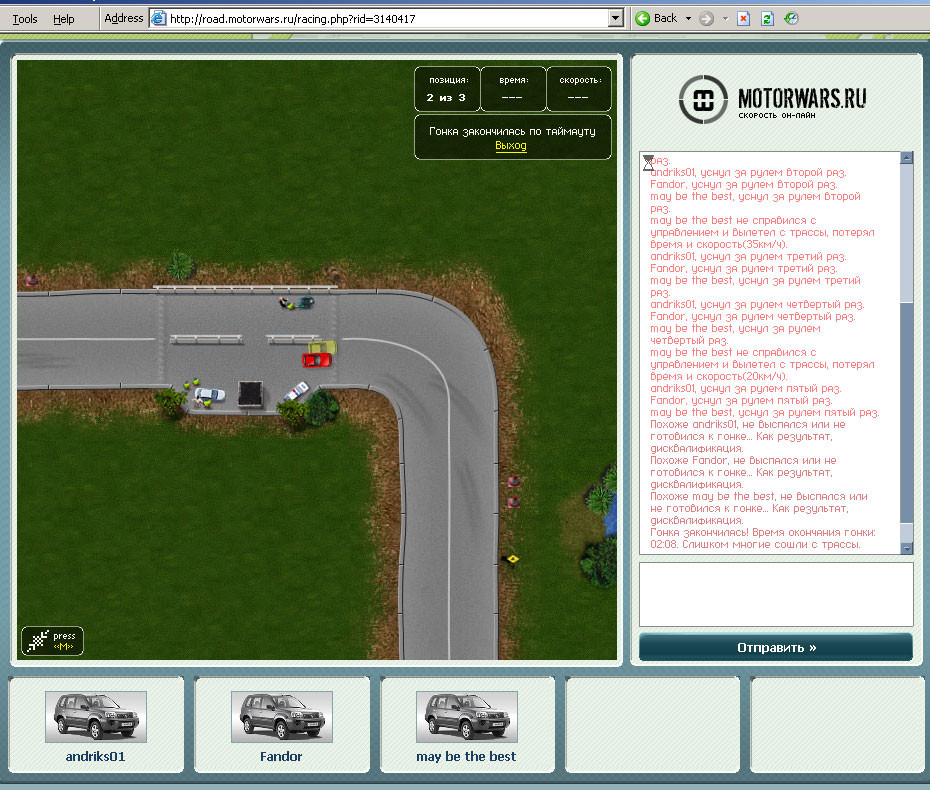The width and height of the screenshot is (930, 790).
Task: Click the yellow warning road sign
Action: tap(513, 558)
